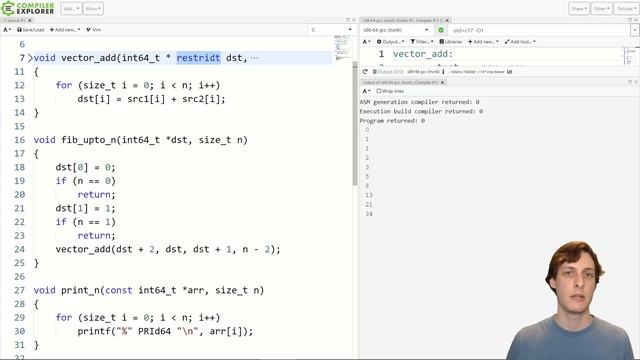This screenshot has width=640, height=360.
Task: Open the Policies dropdown menu
Action: coord(626,9)
